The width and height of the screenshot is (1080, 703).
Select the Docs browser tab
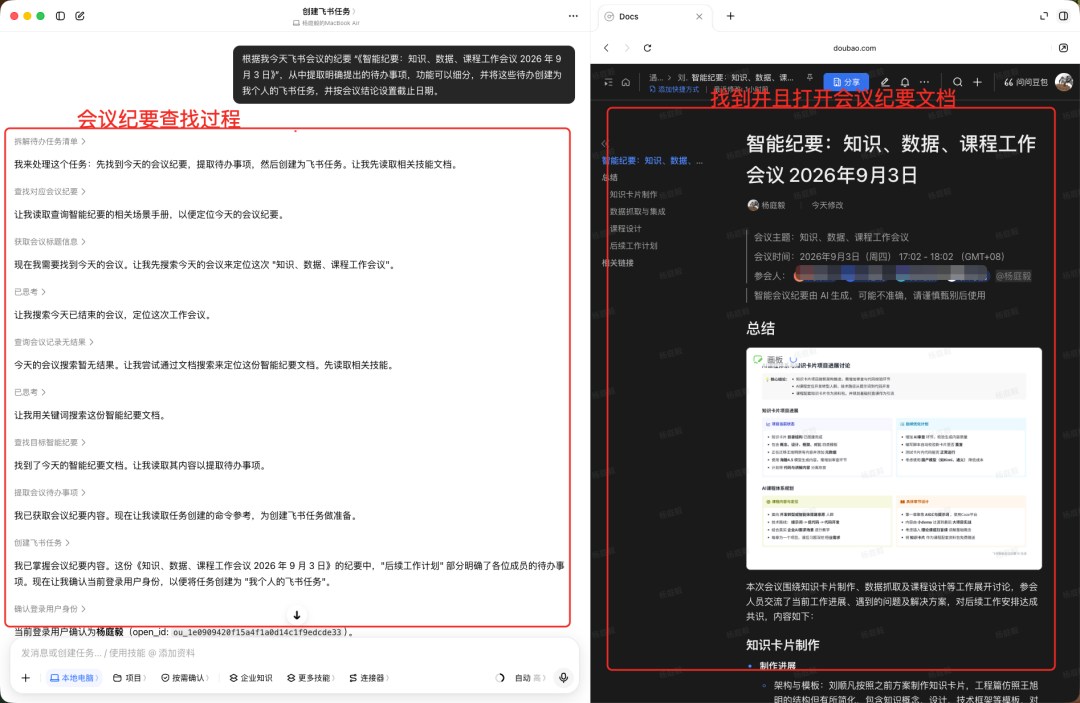pyautogui.click(x=653, y=17)
